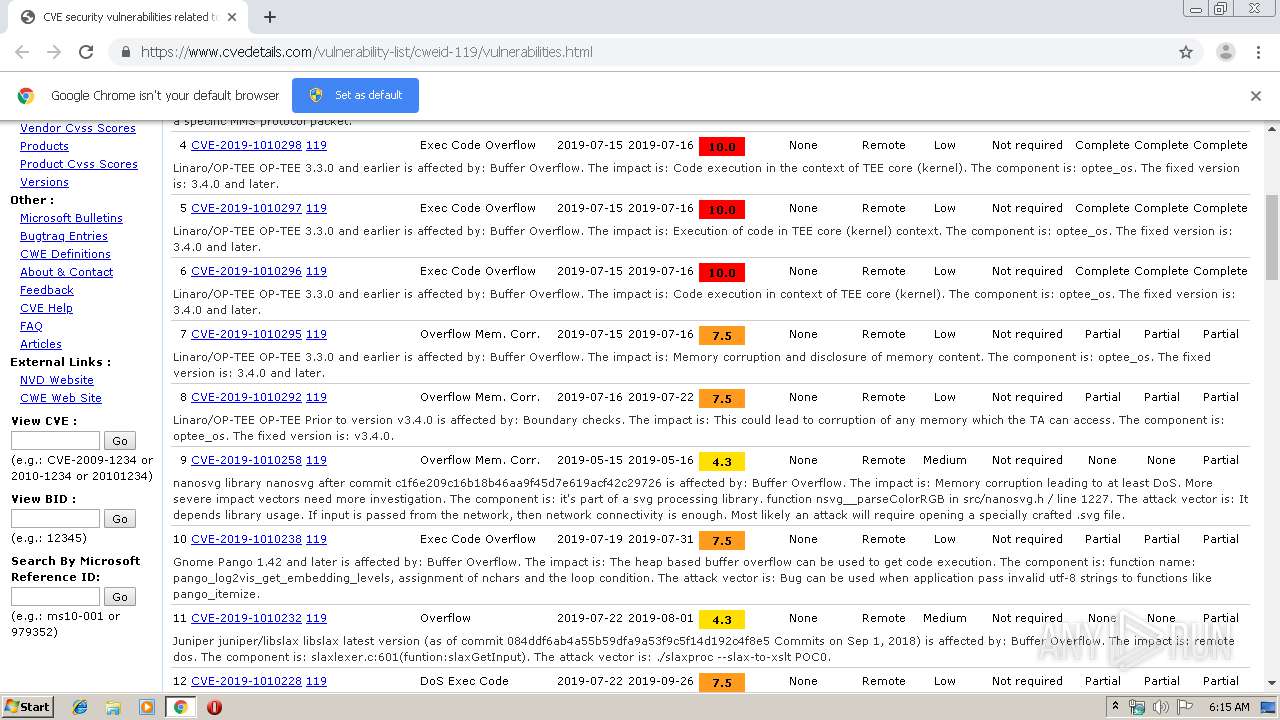Open Internet Explorer from the taskbar
1280x720 pixels.
(x=79, y=707)
